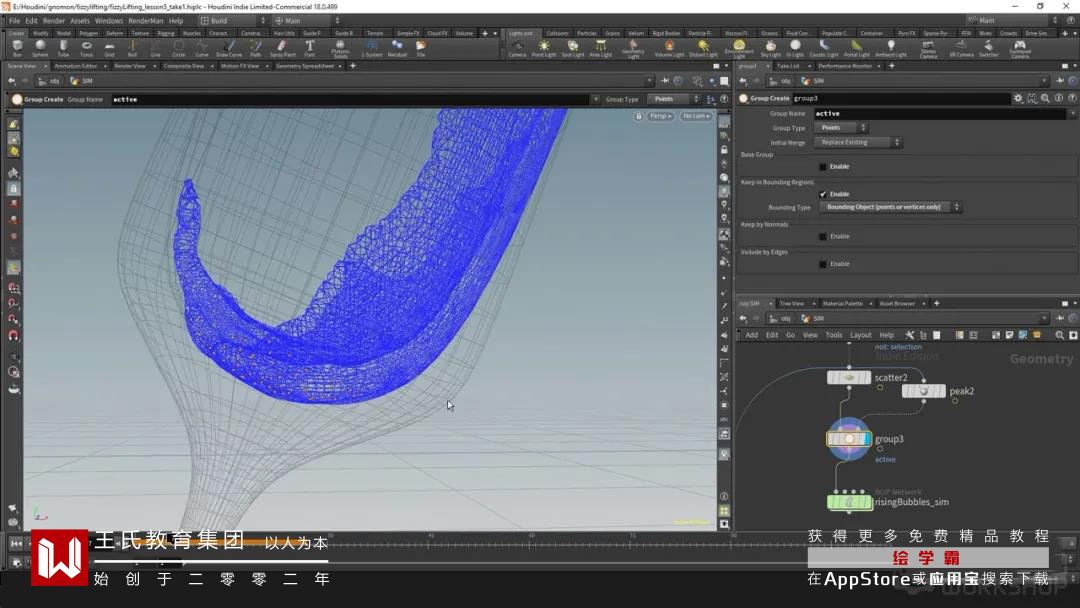Select the Sphere tool on the Create shelf
This screenshot has height=608, width=1080.
[x=40, y=47]
